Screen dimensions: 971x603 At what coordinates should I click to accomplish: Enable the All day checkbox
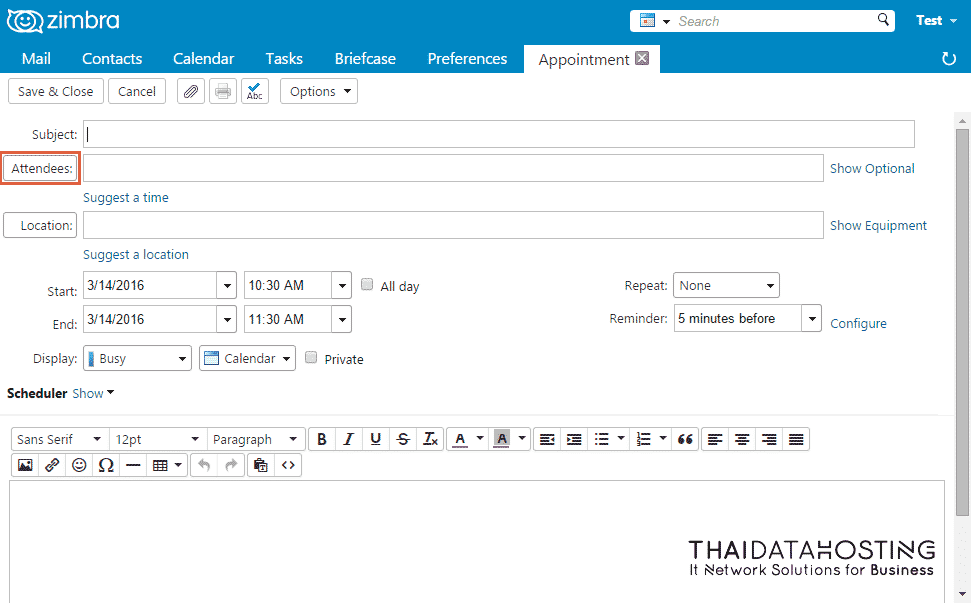coord(367,285)
